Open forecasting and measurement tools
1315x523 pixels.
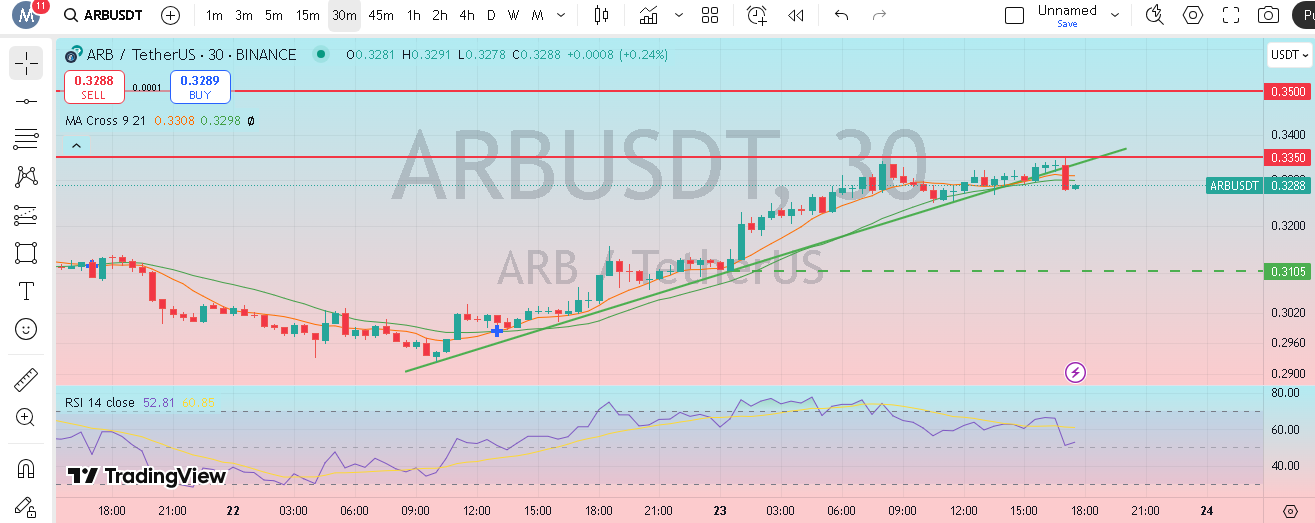[26, 215]
